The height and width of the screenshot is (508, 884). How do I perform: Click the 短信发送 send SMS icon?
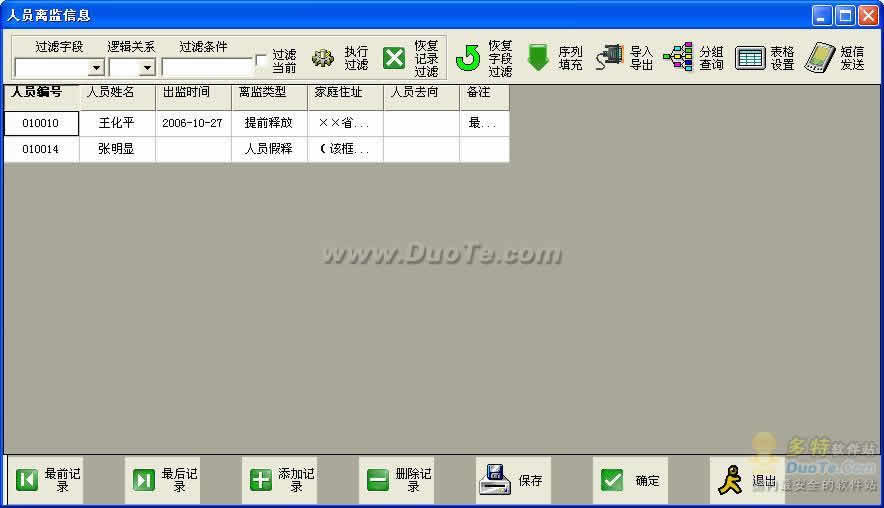820,58
